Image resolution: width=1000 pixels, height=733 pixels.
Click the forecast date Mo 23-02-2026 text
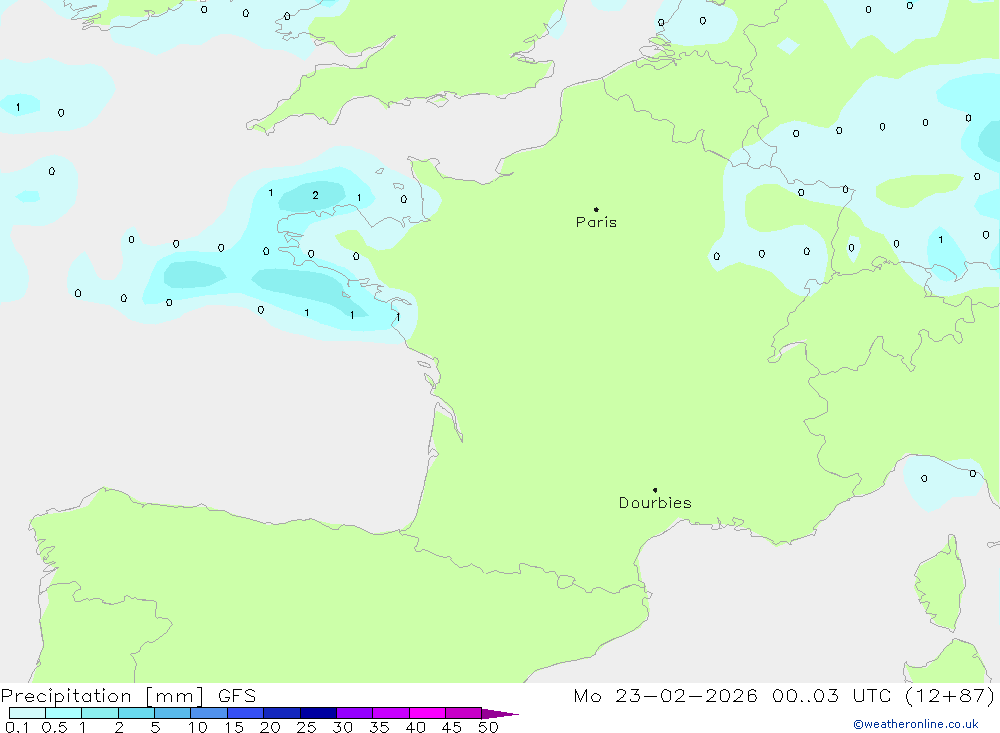click(x=666, y=696)
